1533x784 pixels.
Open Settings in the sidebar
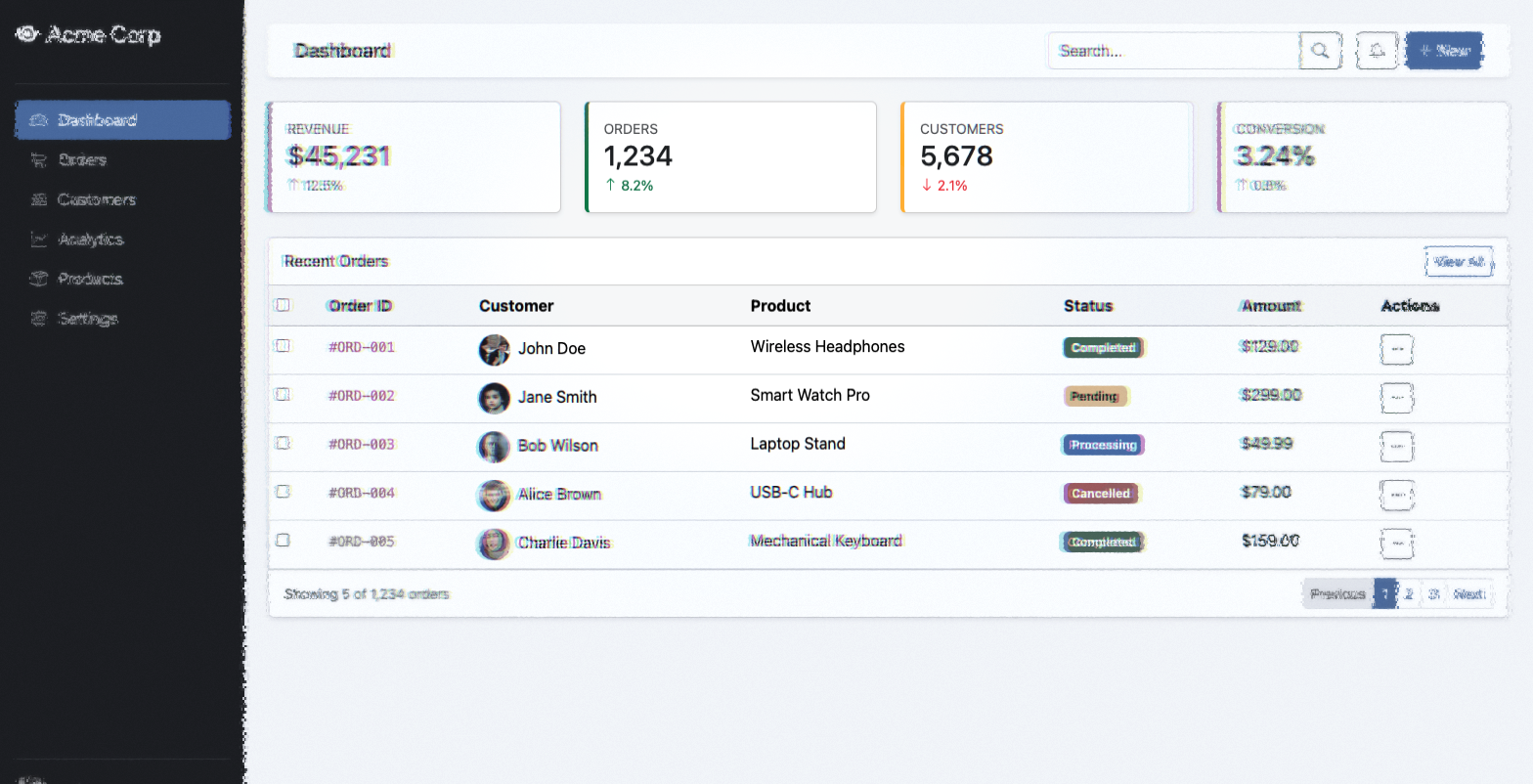click(123, 319)
